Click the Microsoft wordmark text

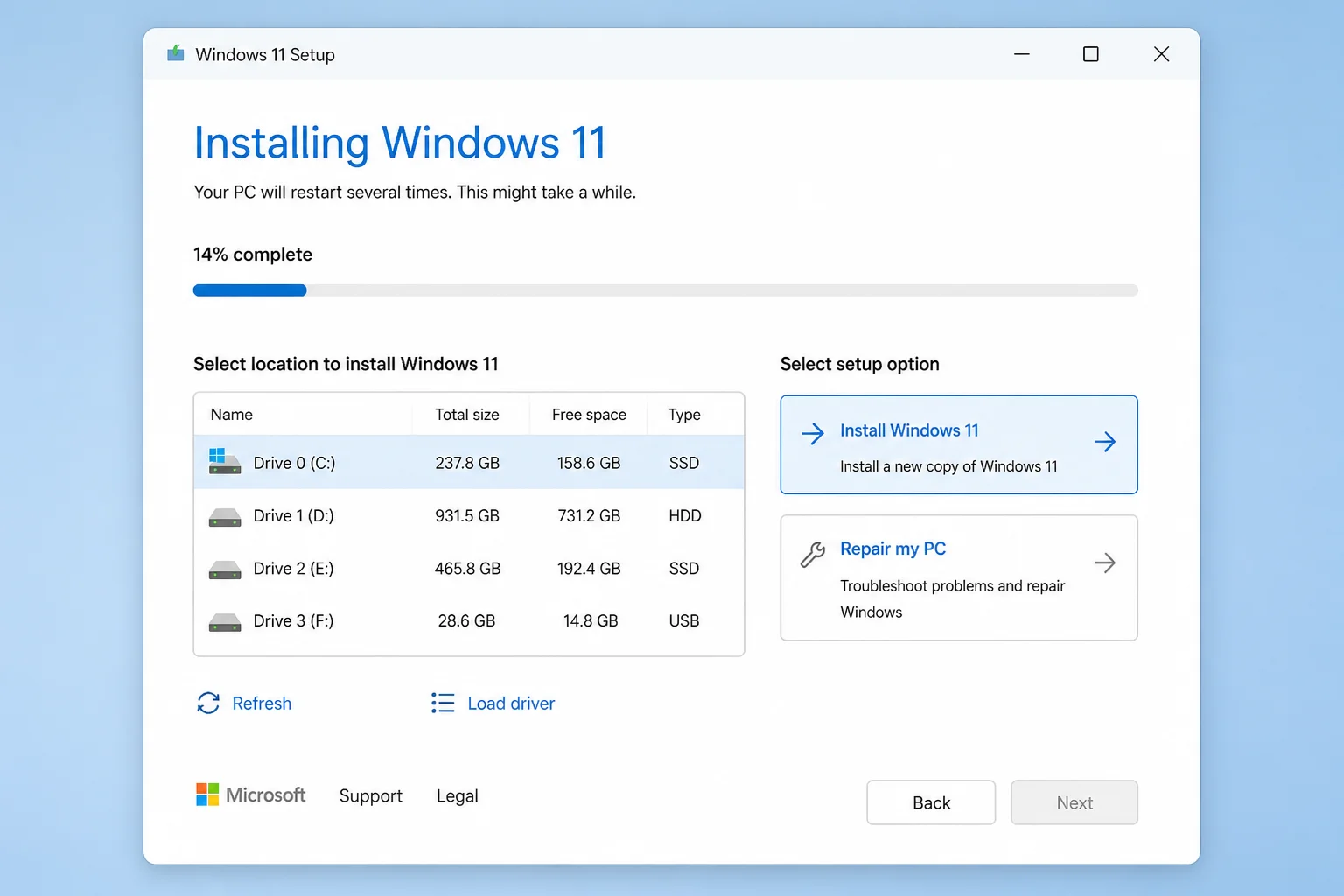[266, 794]
